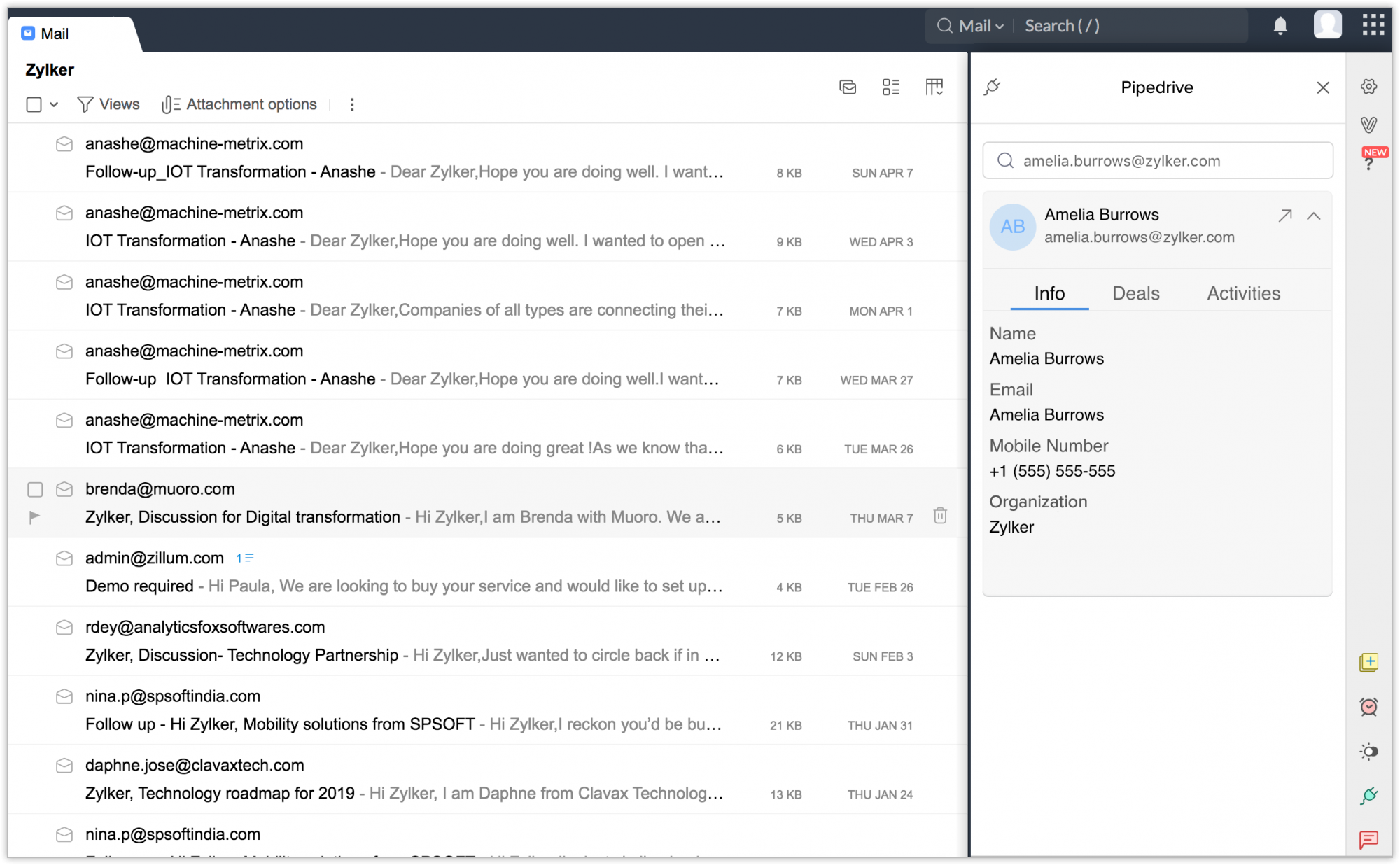Click the Views filter button
The image size is (1400, 865).
click(108, 104)
